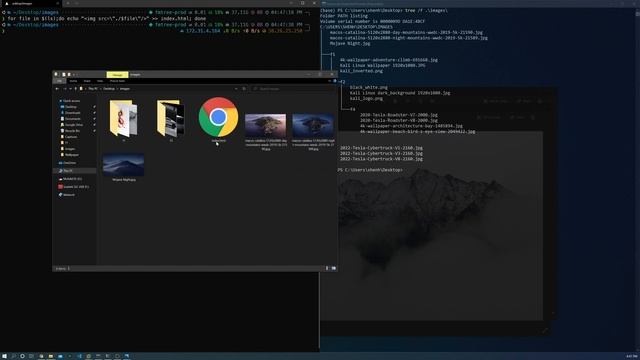The height and width of the screenshot is (360, 640).
Task: Open Wallpaper folder in navigation pane
Action: click(x=71, y=155)
